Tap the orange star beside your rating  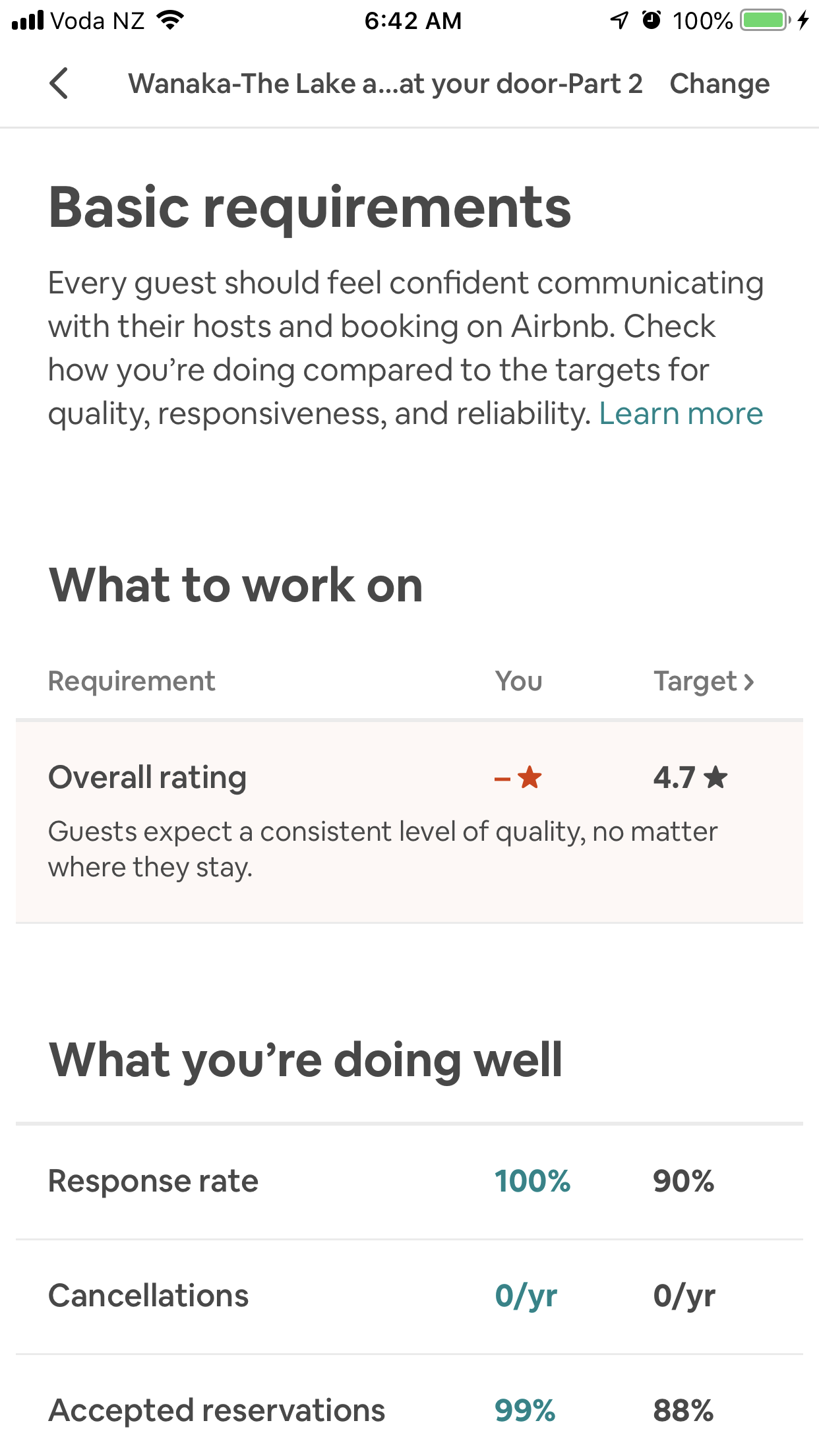coord(528,778)
